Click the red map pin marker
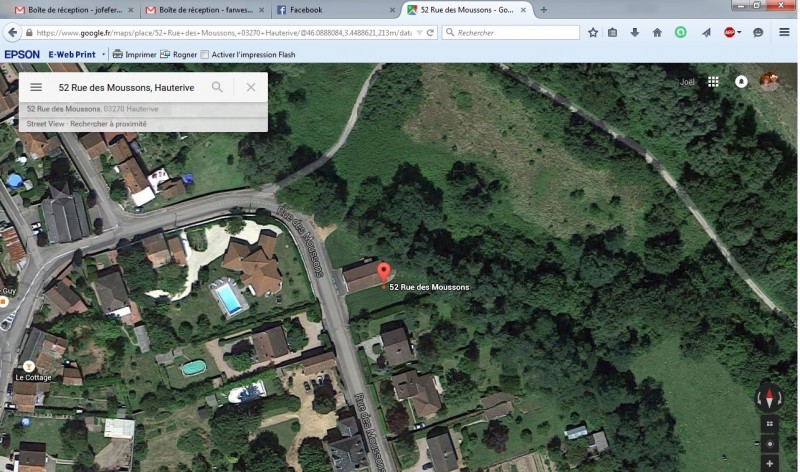 coord(384,273)
